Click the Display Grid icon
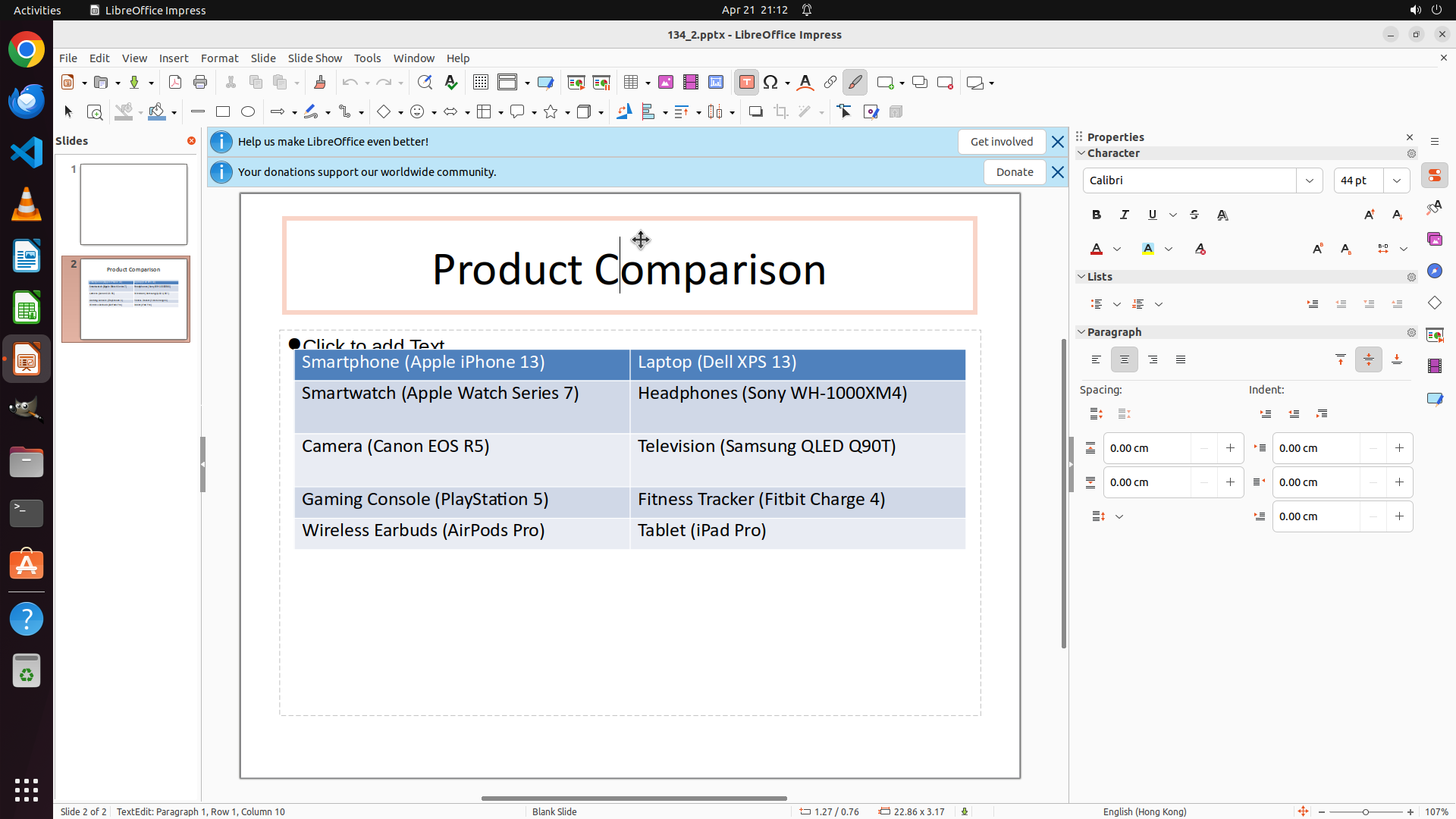 (481, 83)
